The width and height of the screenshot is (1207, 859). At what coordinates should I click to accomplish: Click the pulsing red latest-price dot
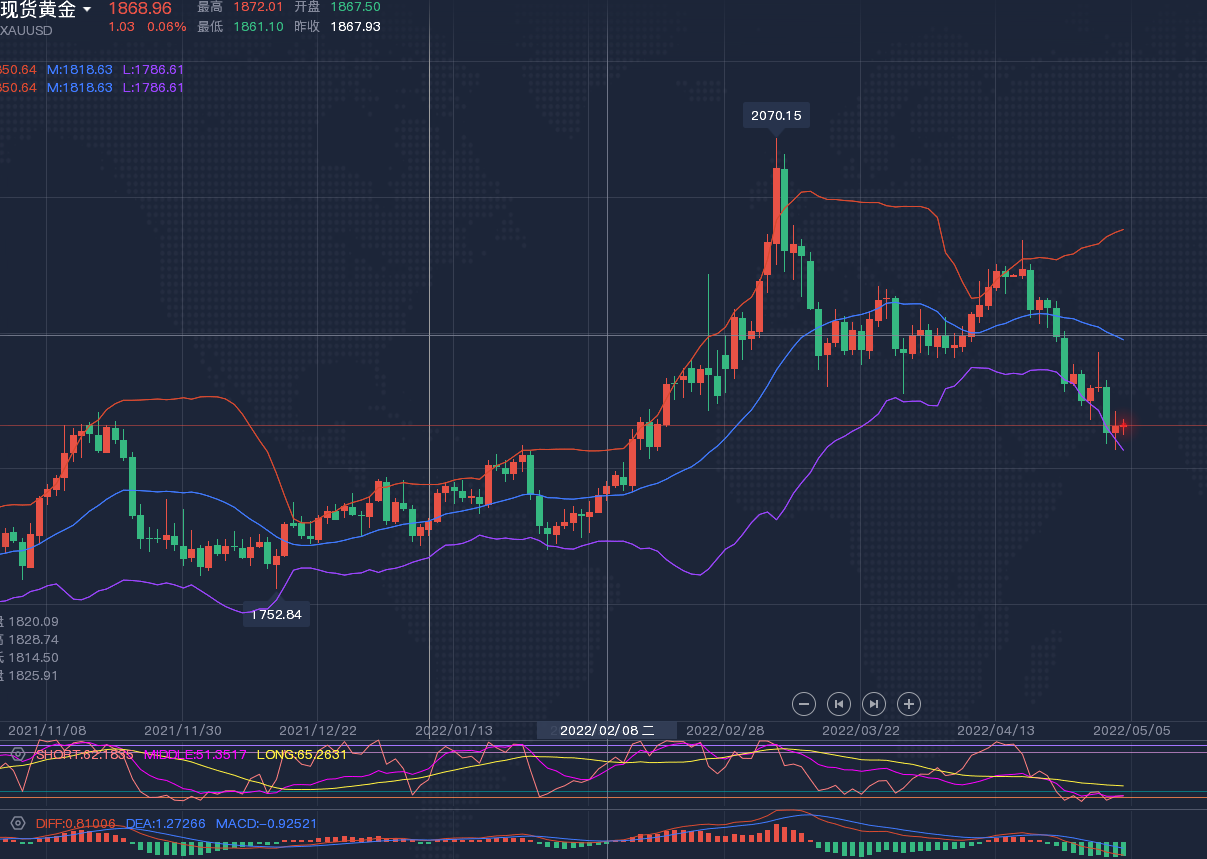pyautogui.click(x=1123, y=426)
